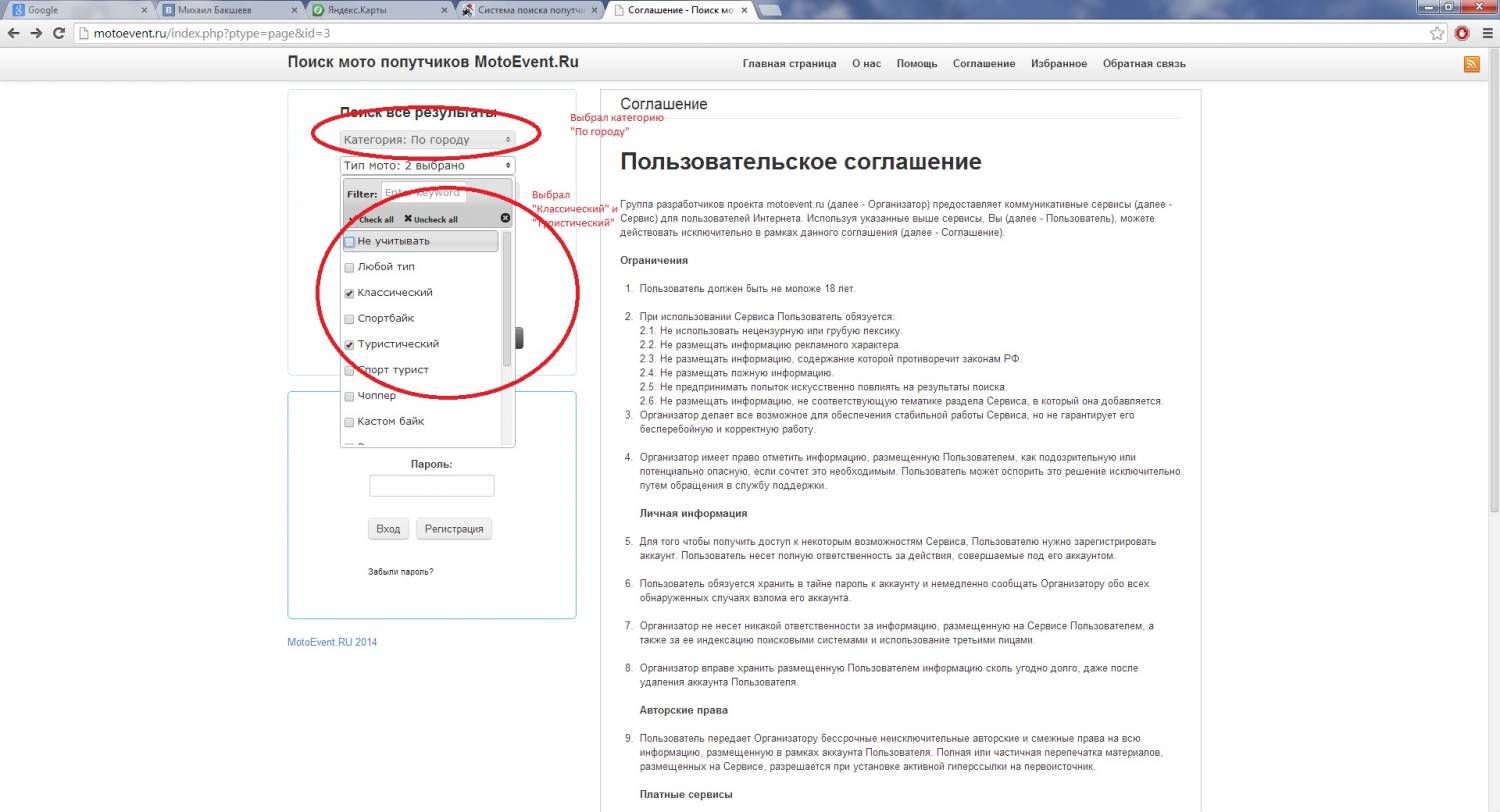Check the Любой тип checkbox
The height and width of the screenshot is (812, 1500).
pyautogui.click(x=349, y=268)
